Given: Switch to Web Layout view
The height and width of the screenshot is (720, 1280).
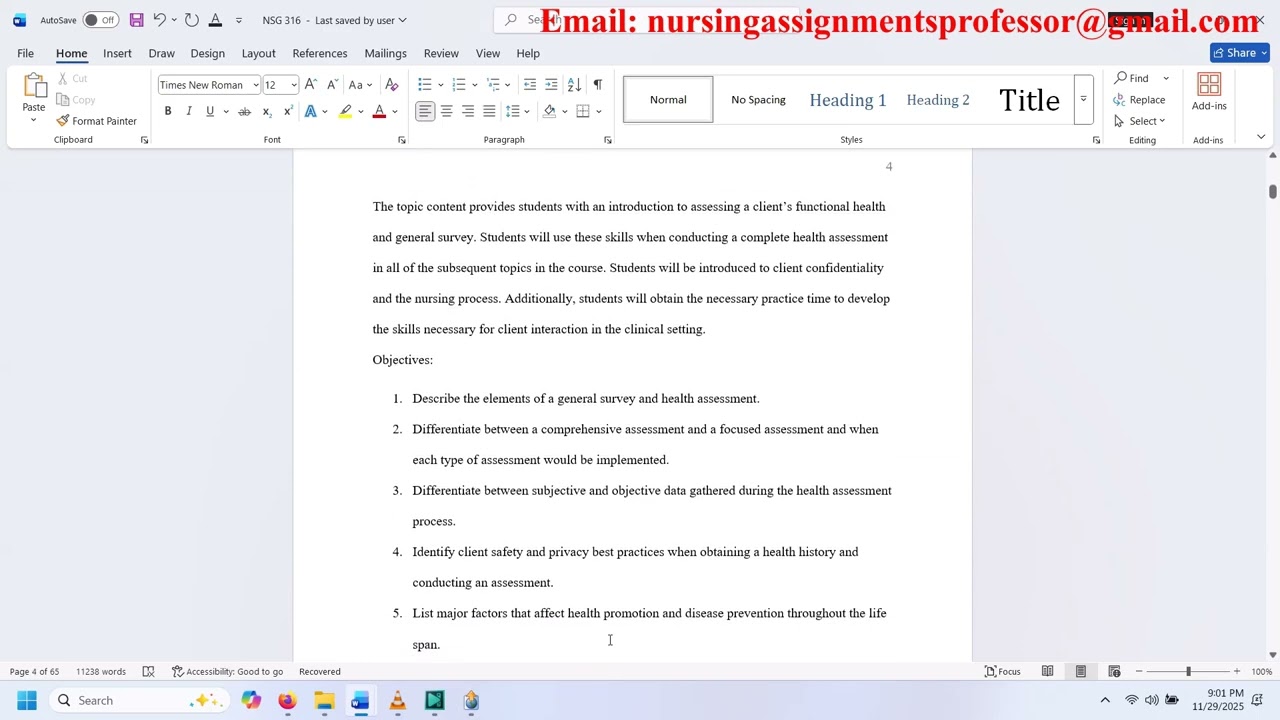Looking at the screenshot, I should click(1114, 672).
